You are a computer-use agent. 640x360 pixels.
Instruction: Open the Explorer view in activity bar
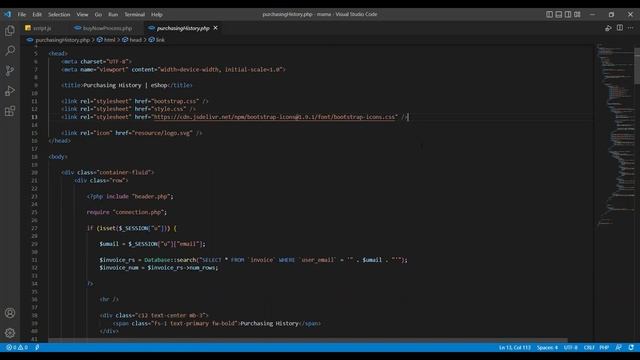pyautogui.click(x=10, y=31)
